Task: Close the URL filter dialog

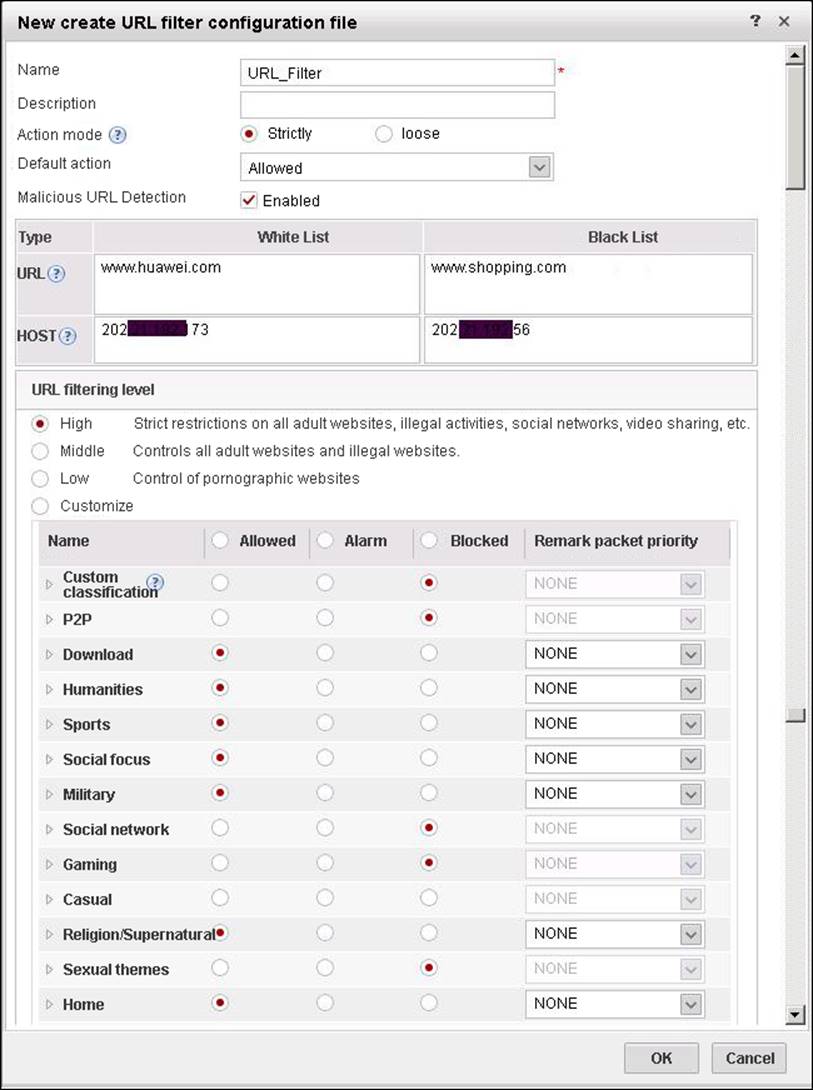Action: pyautogui.click(x=784, y=21)
